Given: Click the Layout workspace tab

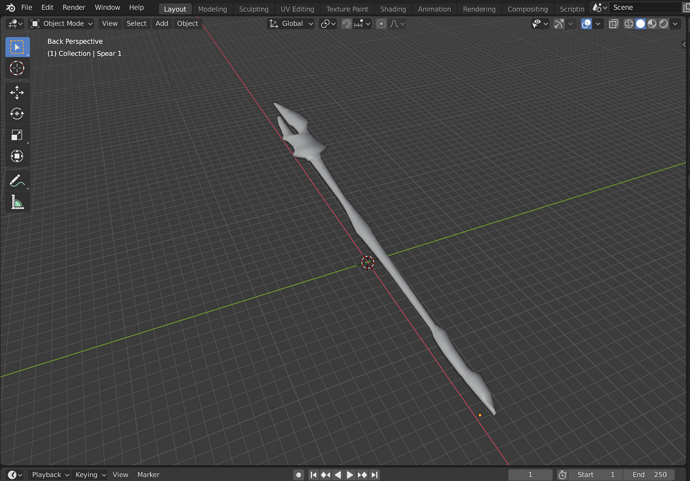Looking at the screenshot, I should click(x=175, y=9).
